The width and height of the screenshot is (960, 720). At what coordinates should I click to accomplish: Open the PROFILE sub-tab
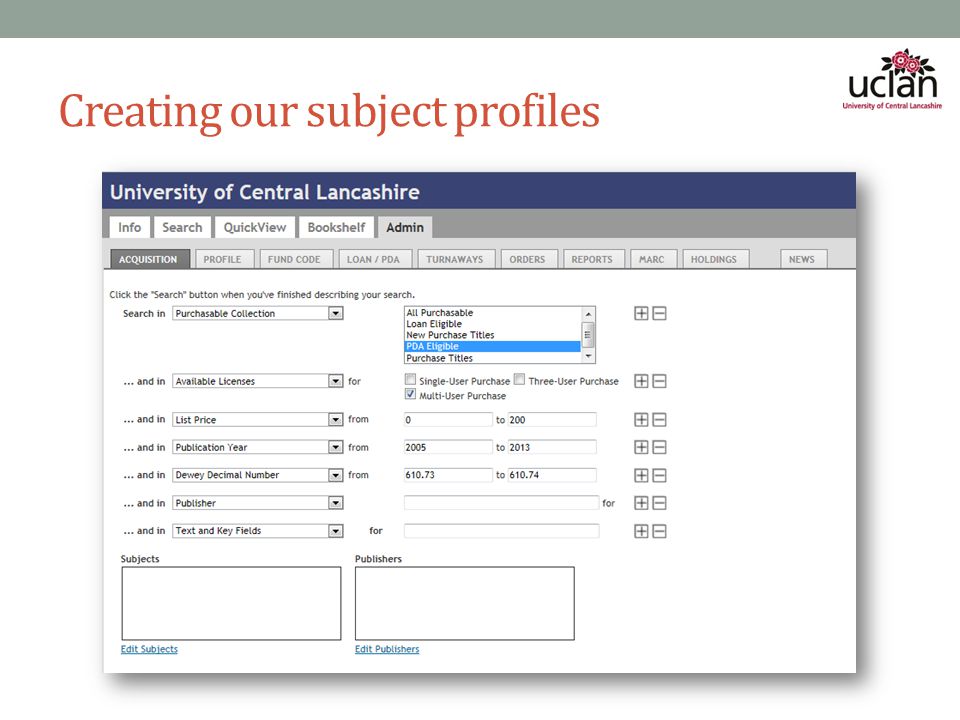pos(223,260)
